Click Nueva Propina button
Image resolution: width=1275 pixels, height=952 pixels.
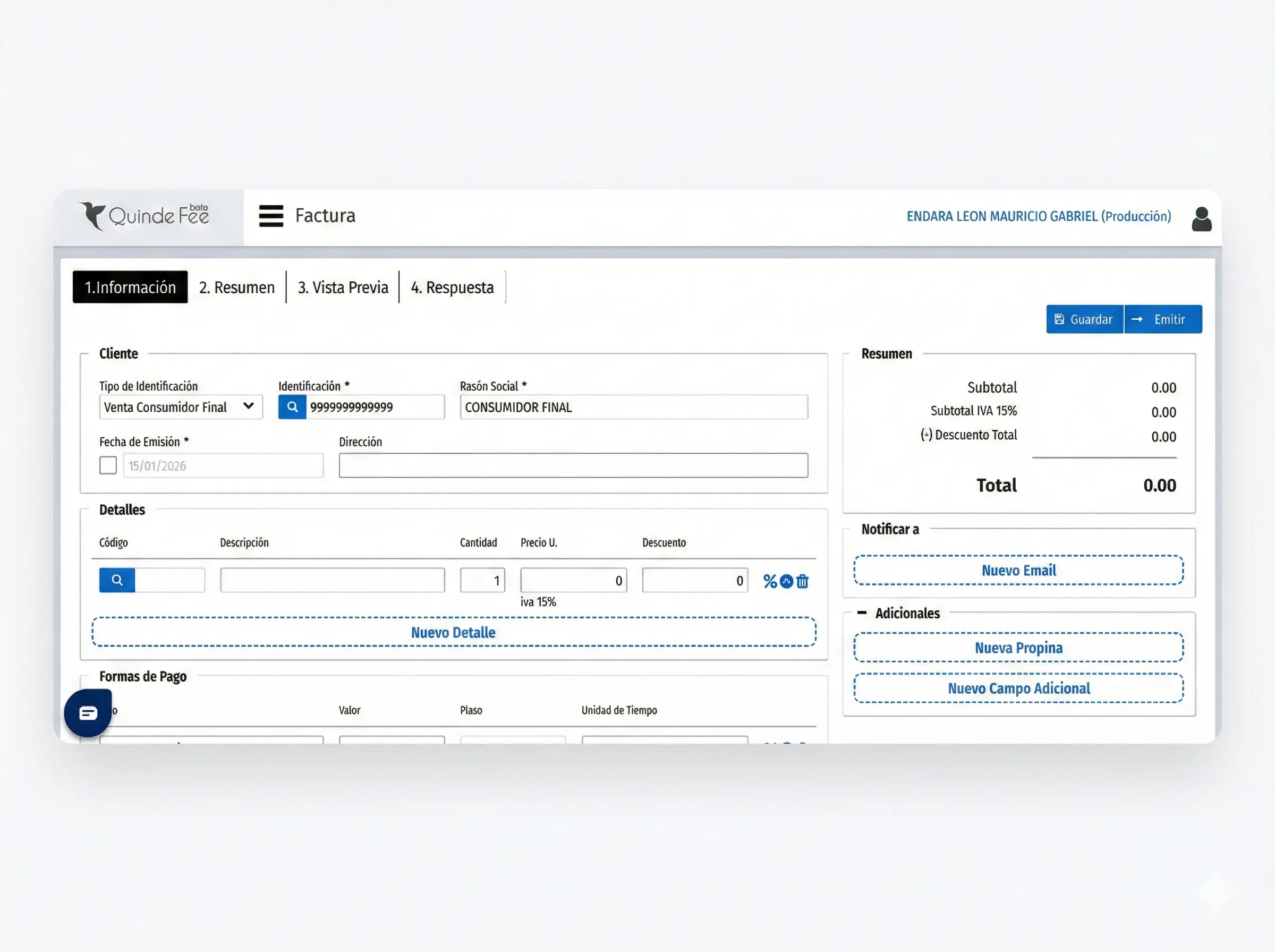point(1018,648)
